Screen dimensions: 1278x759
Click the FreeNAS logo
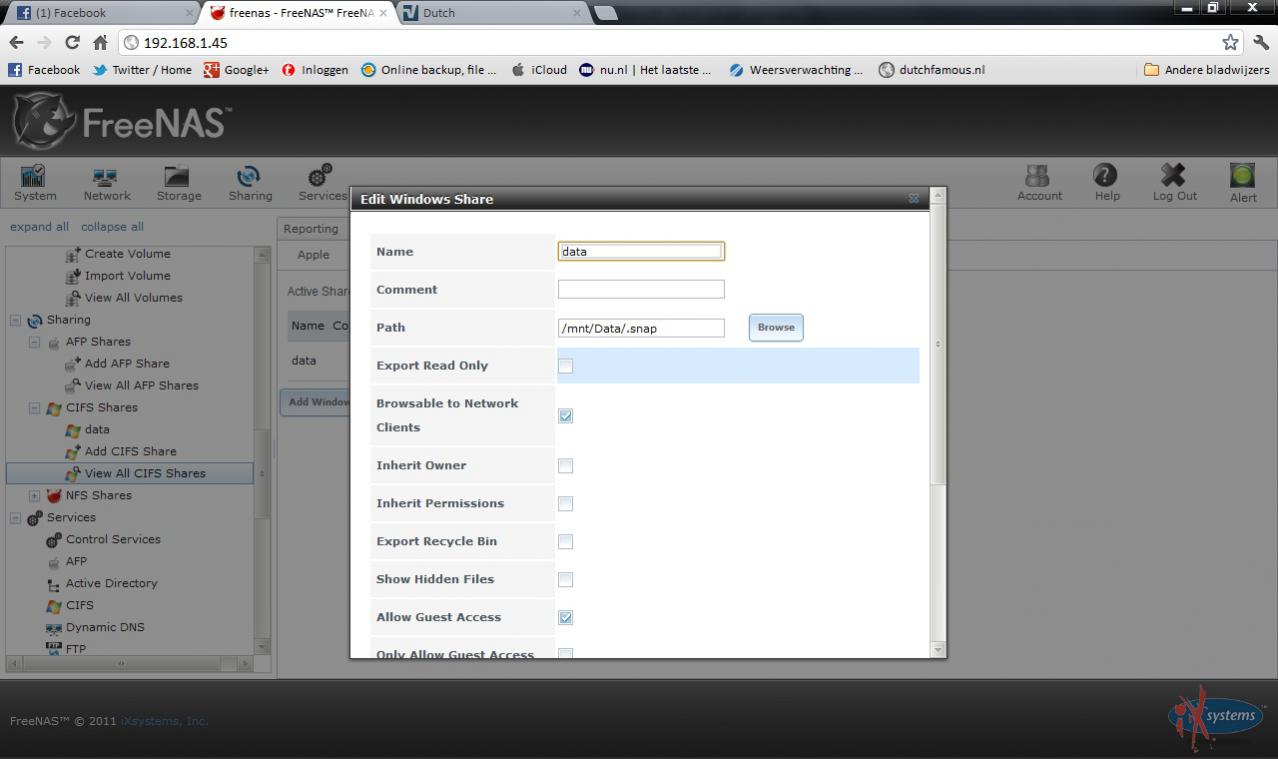122,122
